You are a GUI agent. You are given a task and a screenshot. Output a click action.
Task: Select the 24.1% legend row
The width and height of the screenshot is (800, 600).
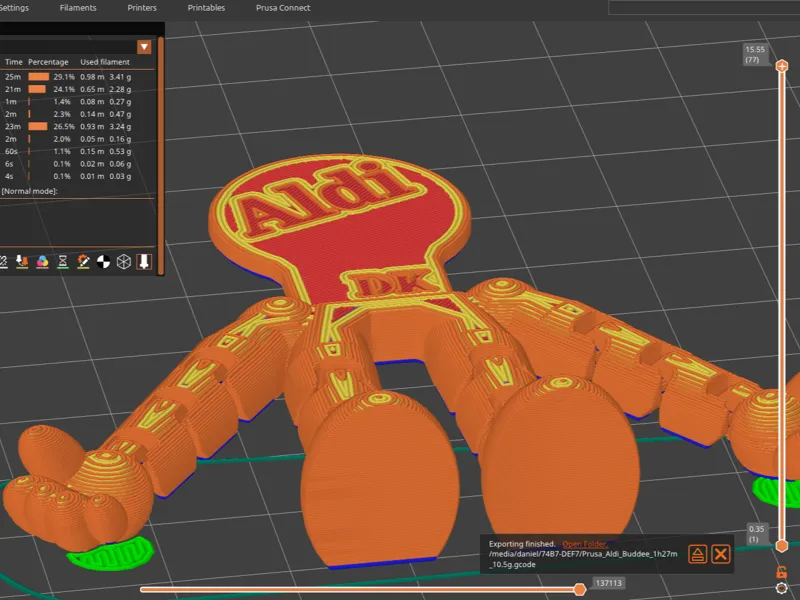(x=78, y=89)
